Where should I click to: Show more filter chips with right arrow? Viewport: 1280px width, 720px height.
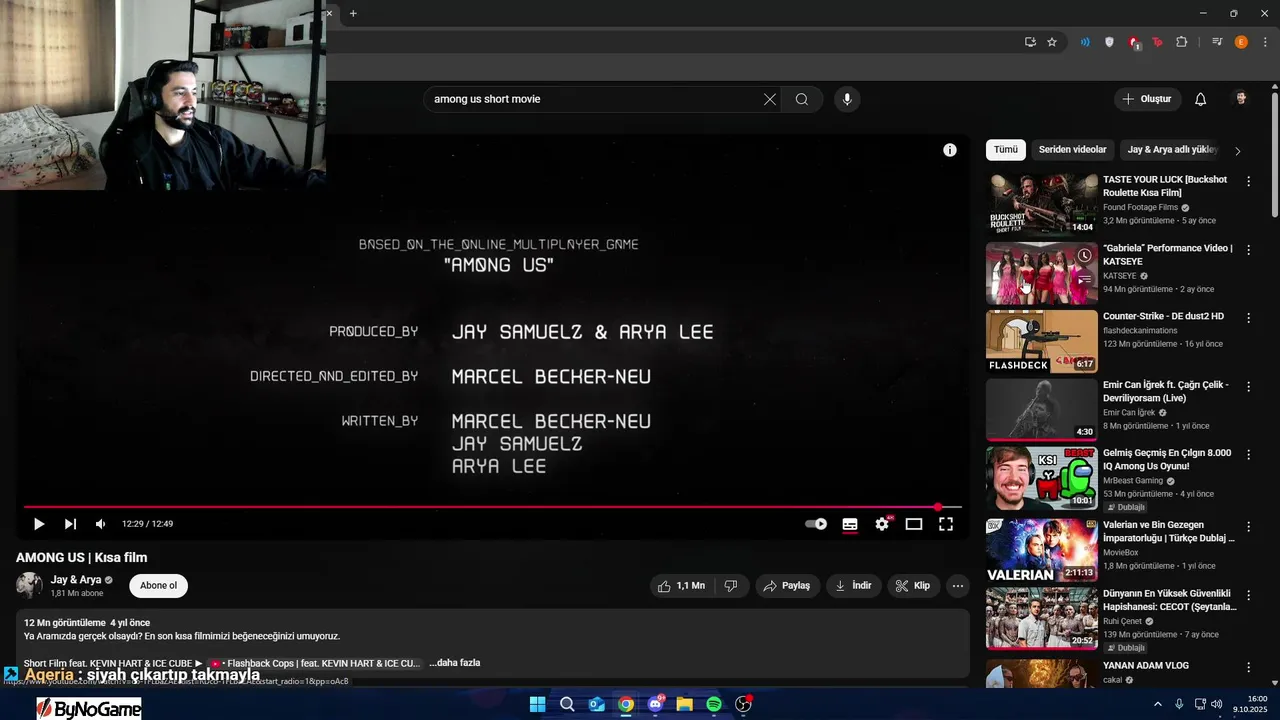1238,151
